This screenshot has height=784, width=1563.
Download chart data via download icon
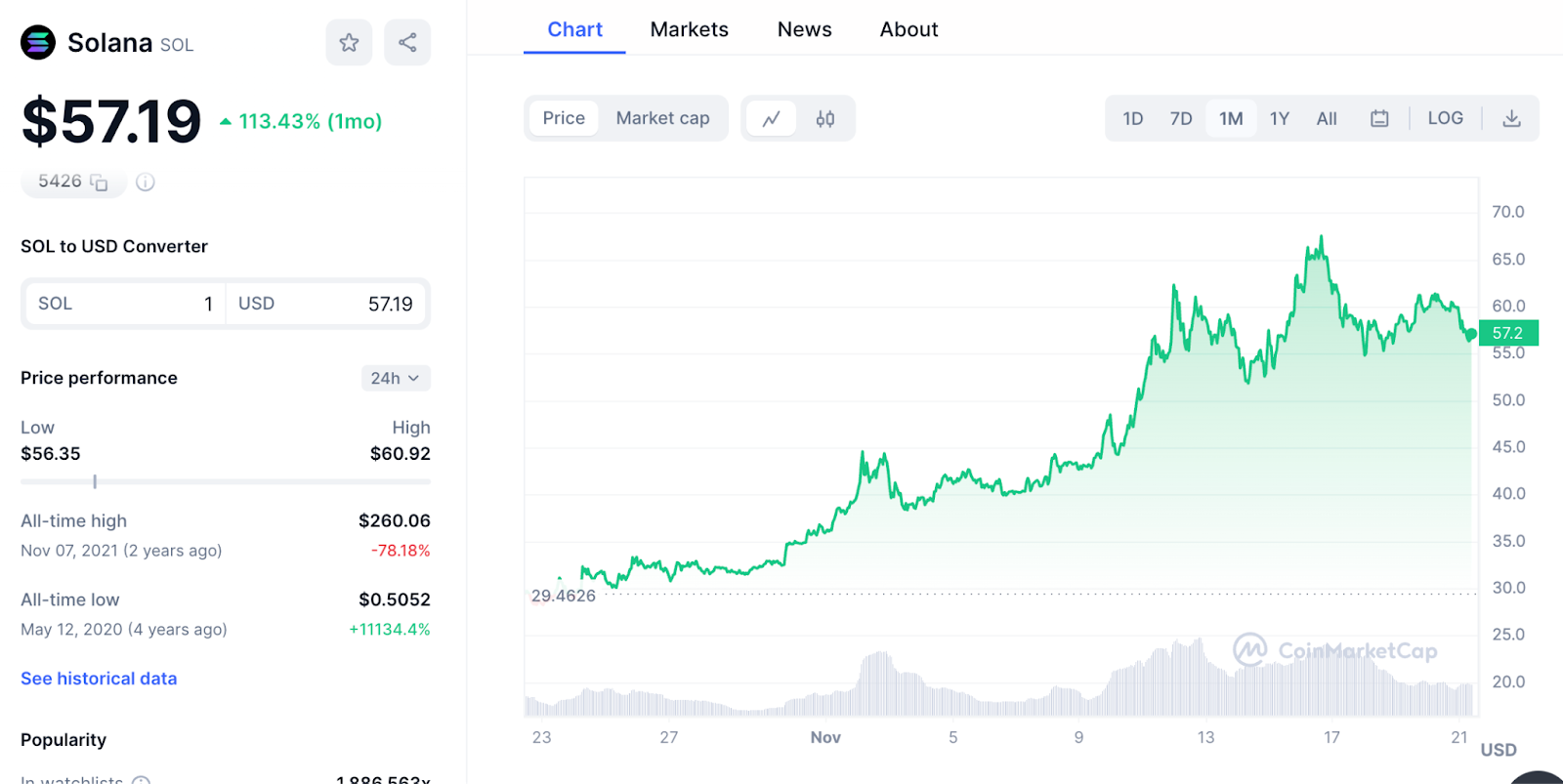pos(1511,118)
